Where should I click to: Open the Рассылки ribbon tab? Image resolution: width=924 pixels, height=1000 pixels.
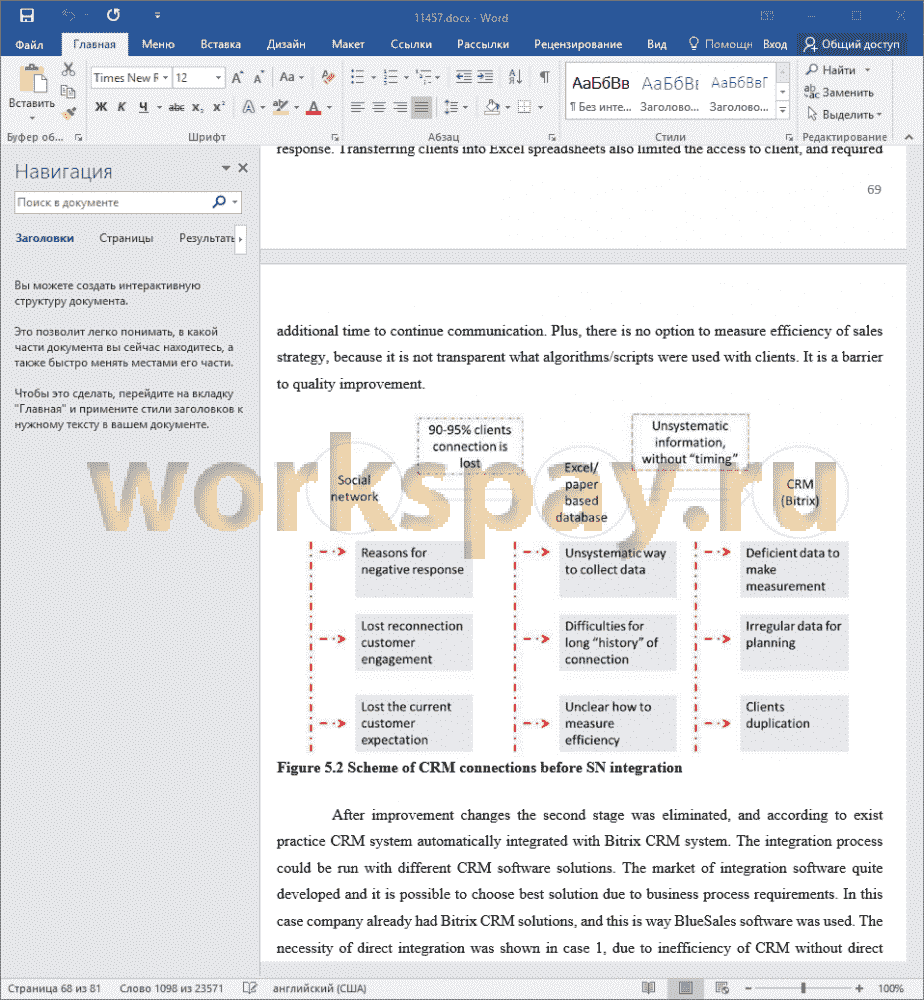coord(483,44)
